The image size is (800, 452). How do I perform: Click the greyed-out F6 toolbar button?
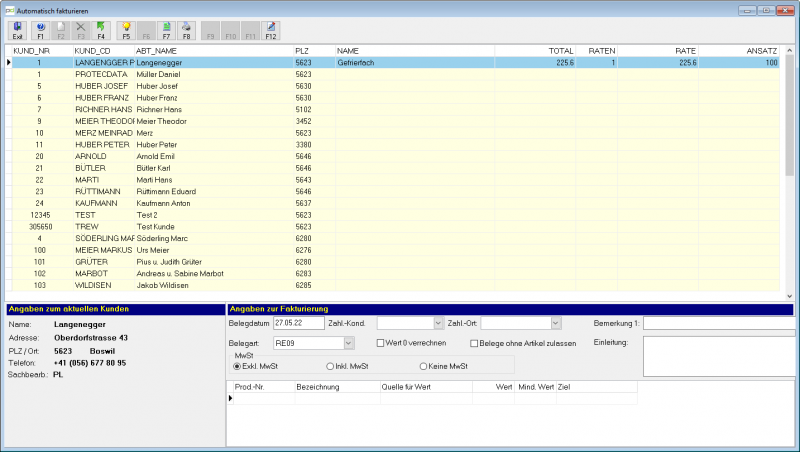tap(146, 31)
